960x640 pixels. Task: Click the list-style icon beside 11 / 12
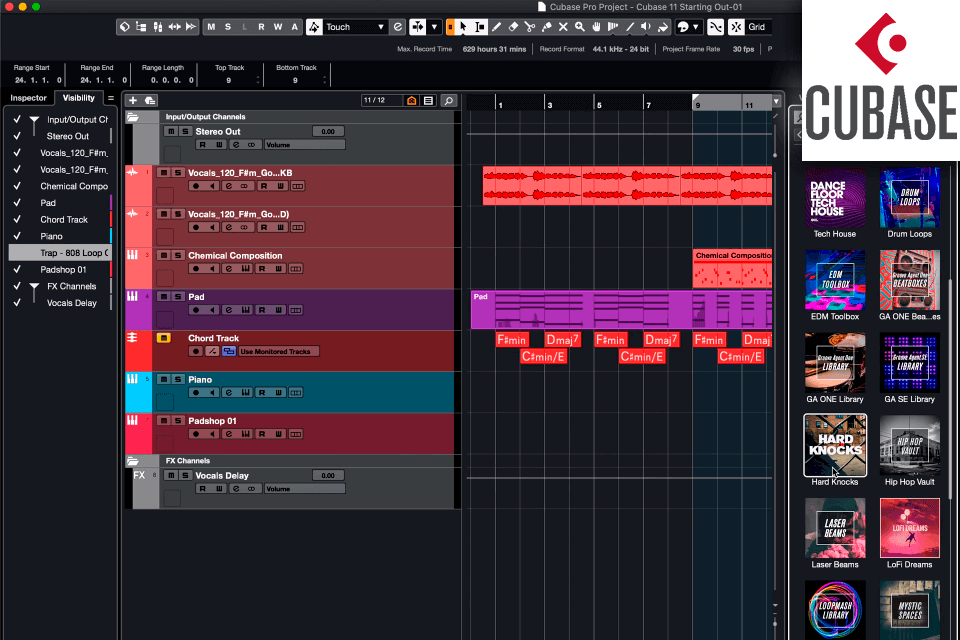point(429,100)
